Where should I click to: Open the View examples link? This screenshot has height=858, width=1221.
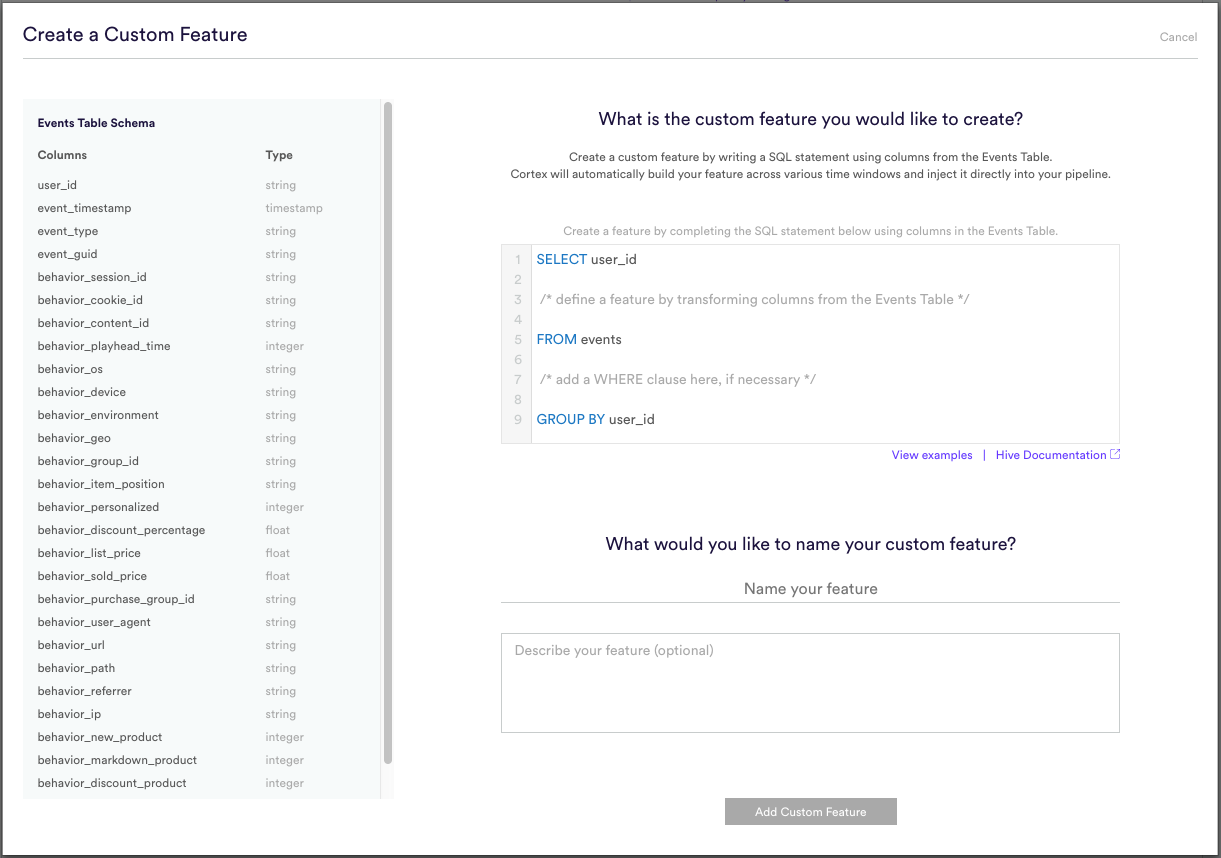click(x=932, y=455)
